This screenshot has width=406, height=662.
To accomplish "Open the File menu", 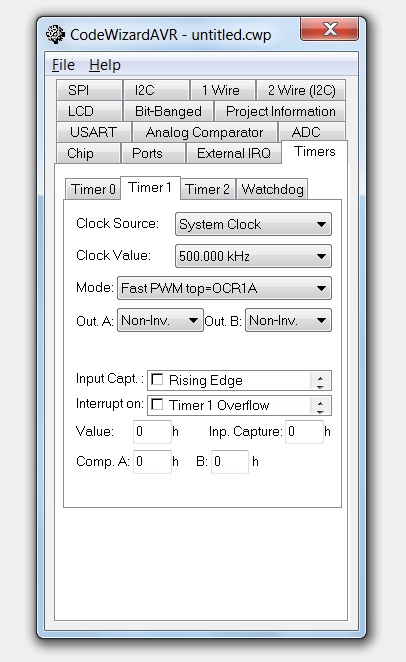I will click(x=63, y=65).
